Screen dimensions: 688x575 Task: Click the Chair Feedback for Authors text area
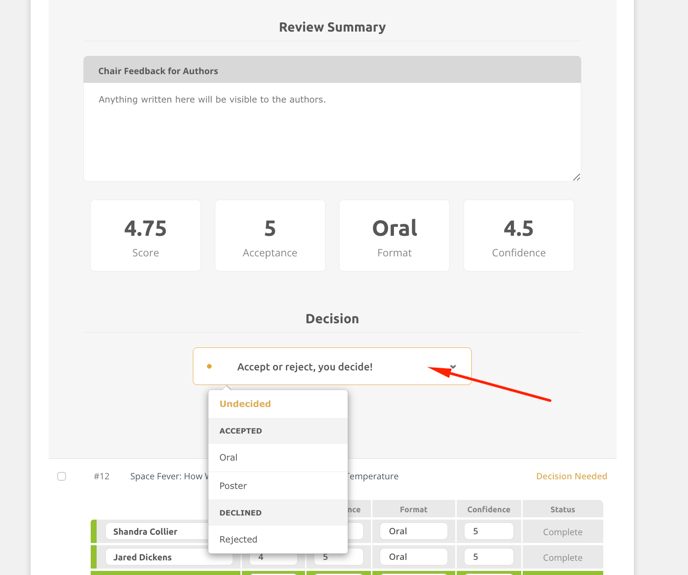click(331, 131)
